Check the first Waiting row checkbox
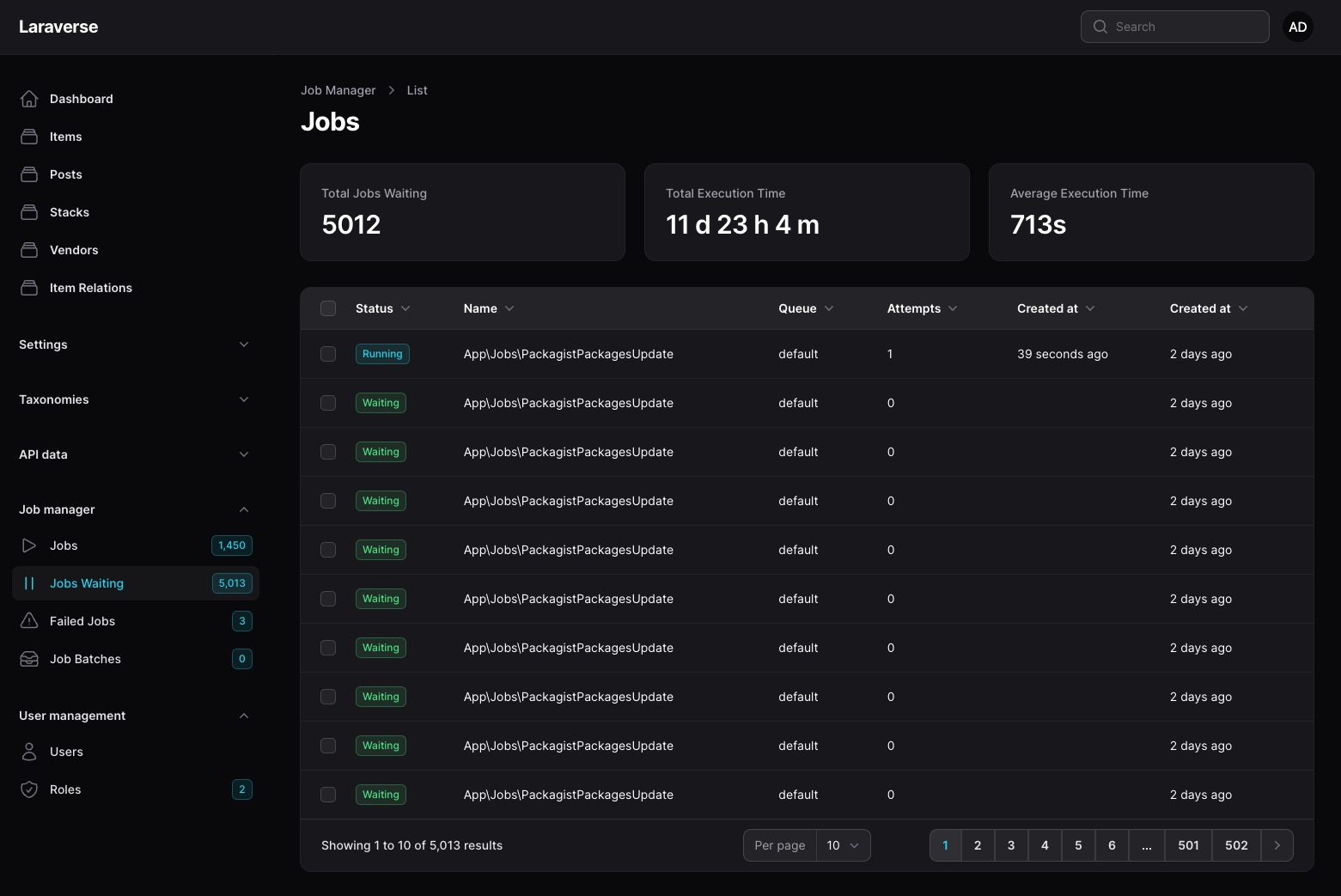1341x896 pixels. click(328, 403)
